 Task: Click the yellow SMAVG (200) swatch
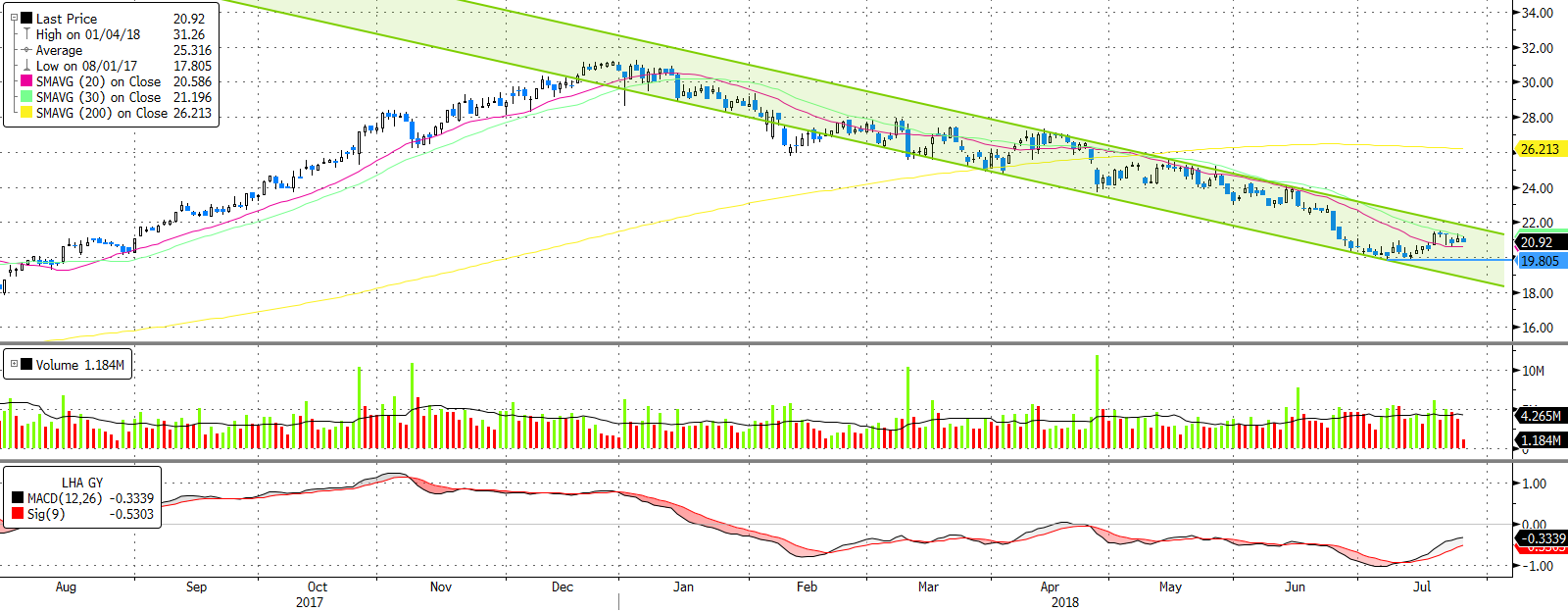pyautogui.click(x=27, y=113)
